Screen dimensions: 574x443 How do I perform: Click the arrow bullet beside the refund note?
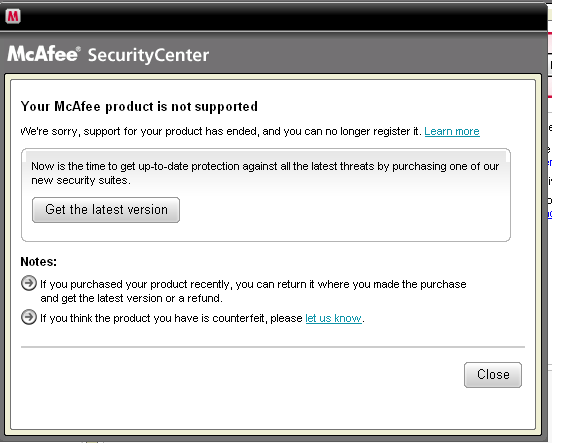coord(29,283)
